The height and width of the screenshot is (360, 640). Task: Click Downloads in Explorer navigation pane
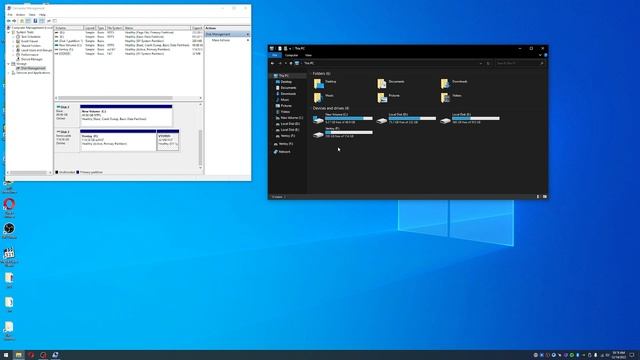286,94
